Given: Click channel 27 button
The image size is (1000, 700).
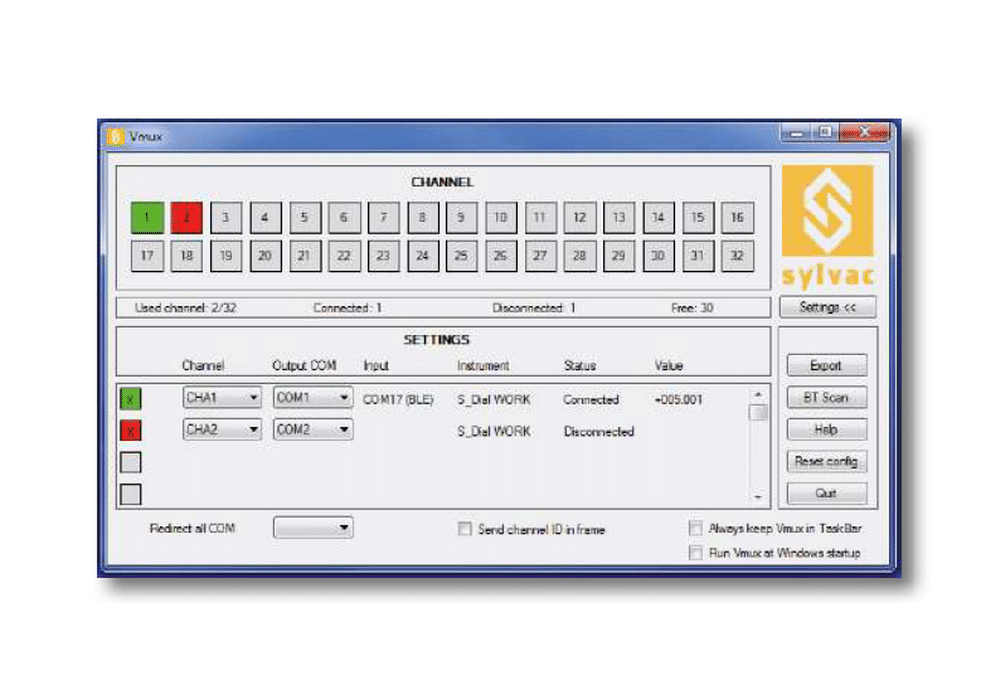Looking at the screenshot, I should tap(540, 256).
